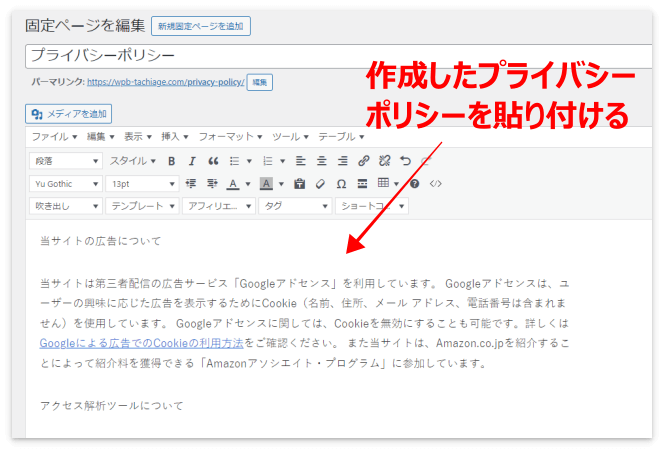Open the ショートコ... dropdown
The image size is (664, 451).
point(372,206)
